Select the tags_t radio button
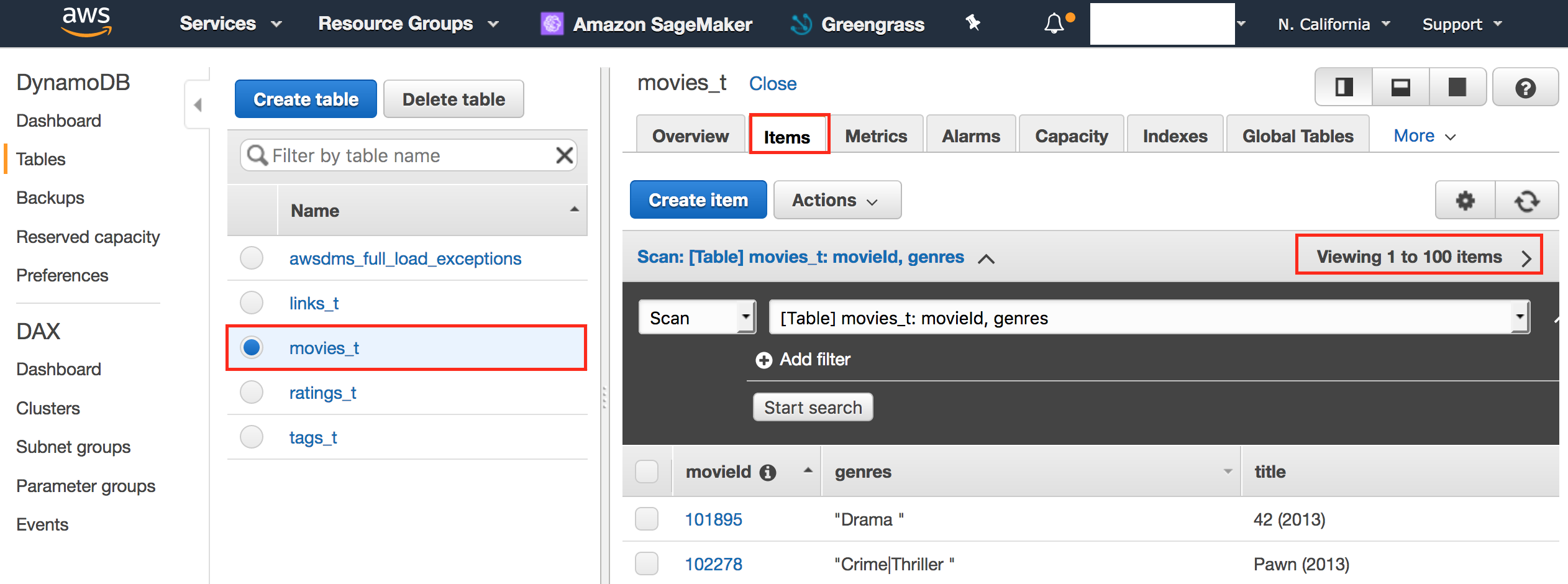This screenshot has height=584, width=1568. 252,437
